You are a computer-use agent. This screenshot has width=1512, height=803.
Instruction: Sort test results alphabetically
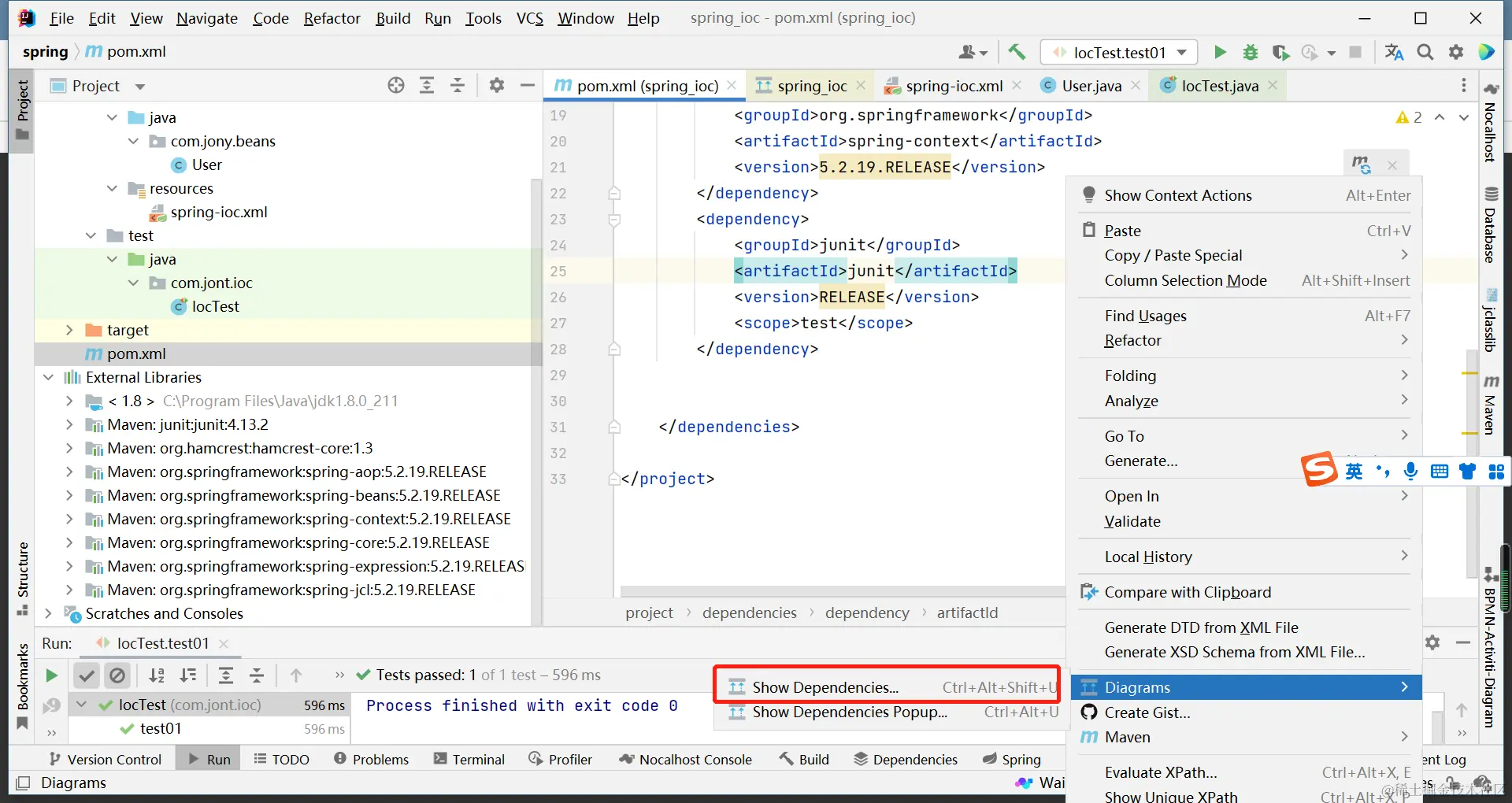[157, 675]
